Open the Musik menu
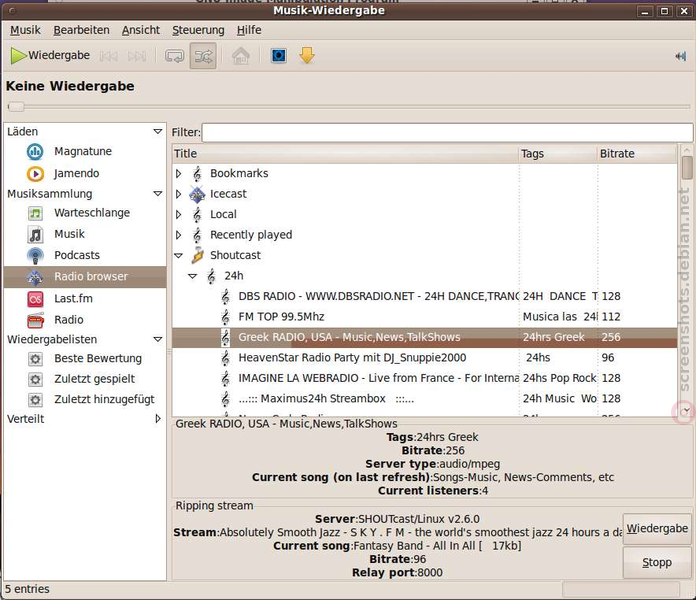The image size is (696, 600). point(25,30)
